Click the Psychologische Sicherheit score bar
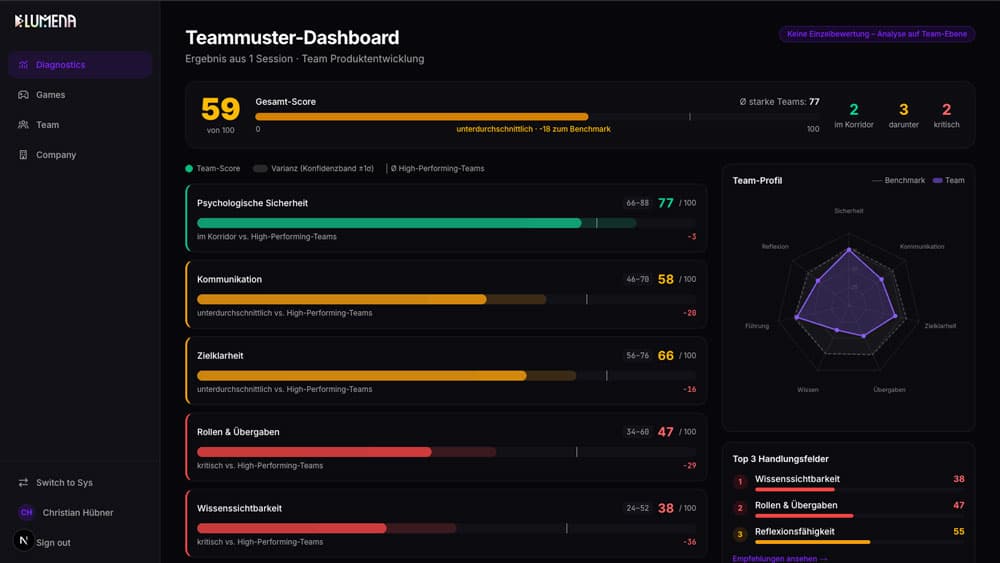This screenshot has height=563, width=1000. [446, 223]
